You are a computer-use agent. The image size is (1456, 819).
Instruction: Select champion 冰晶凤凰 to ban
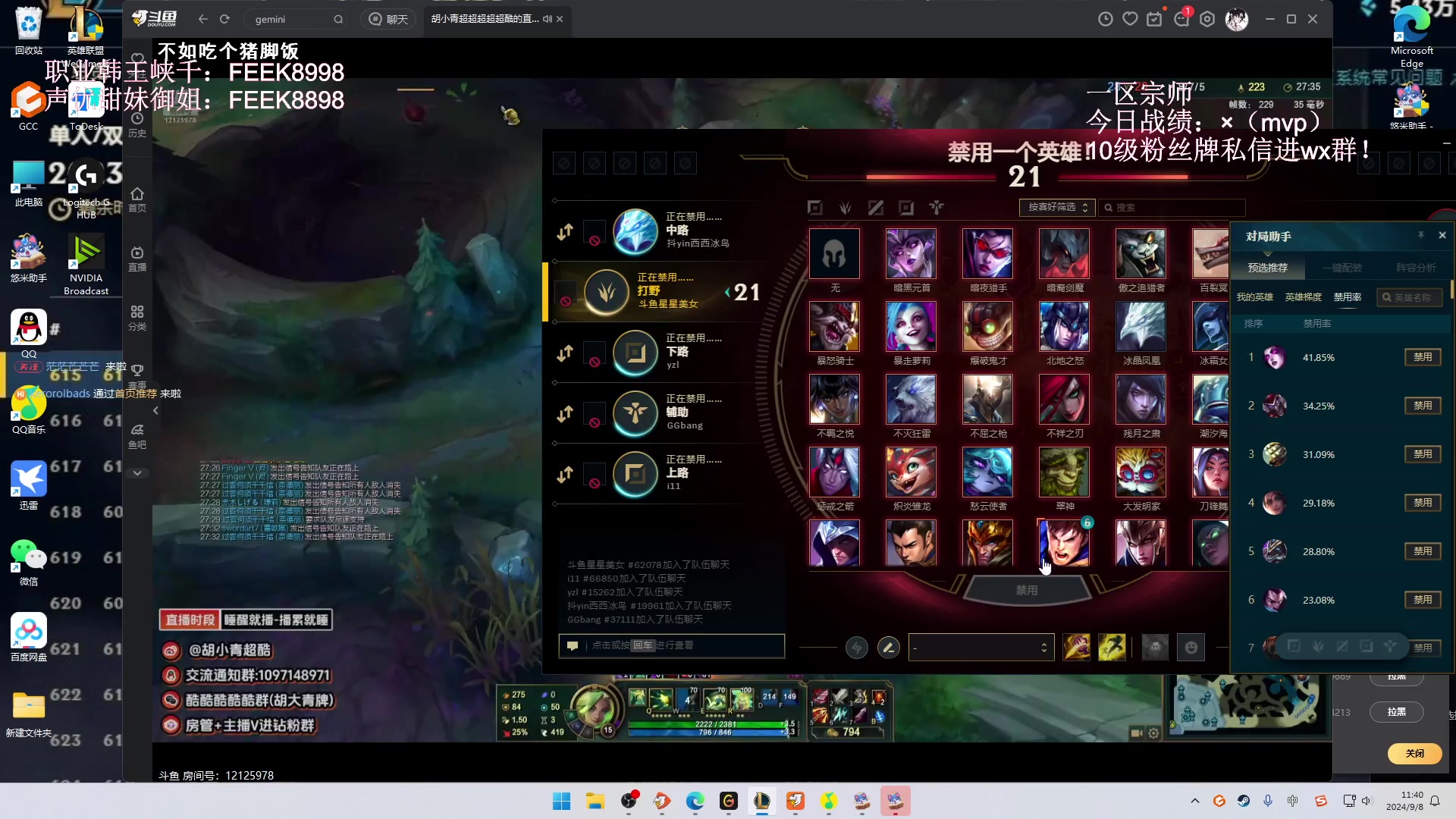click(x=1141, y=327)
